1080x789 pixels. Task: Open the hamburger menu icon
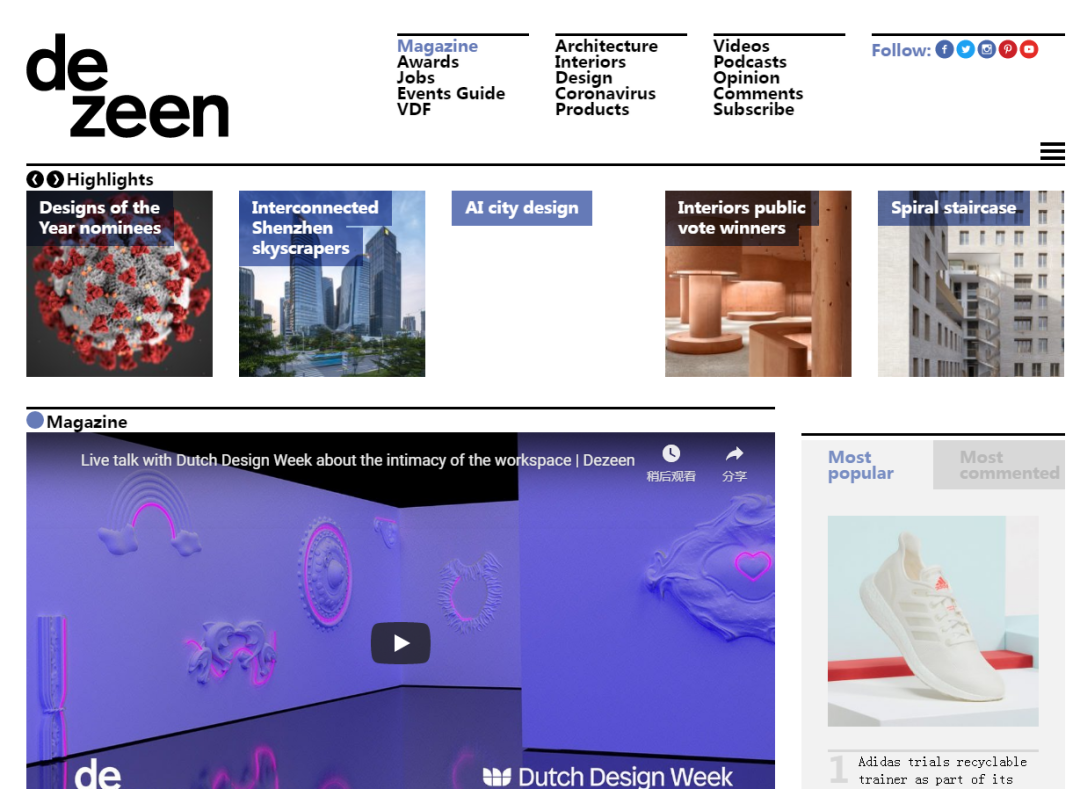pos(1052,151)
